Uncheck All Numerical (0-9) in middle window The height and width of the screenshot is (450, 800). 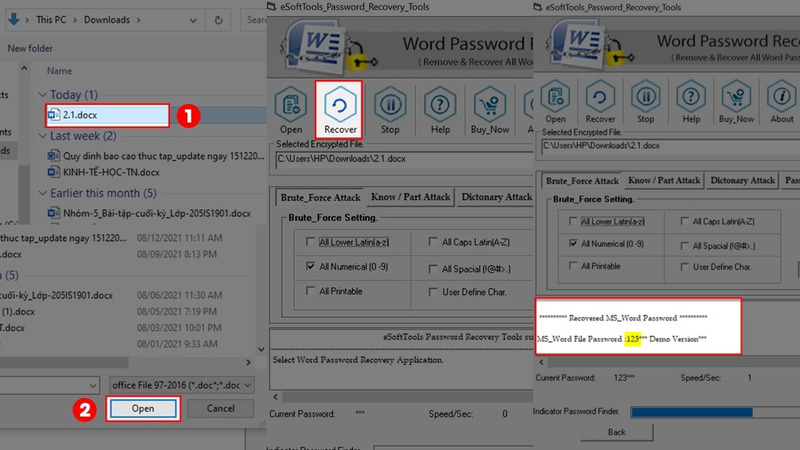pyautogui.click(x=310, y=266)
